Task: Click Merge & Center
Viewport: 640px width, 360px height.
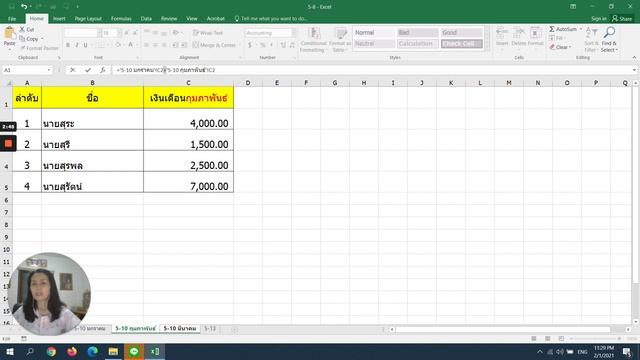Action: pyautogui.click(x=215, y=45)
